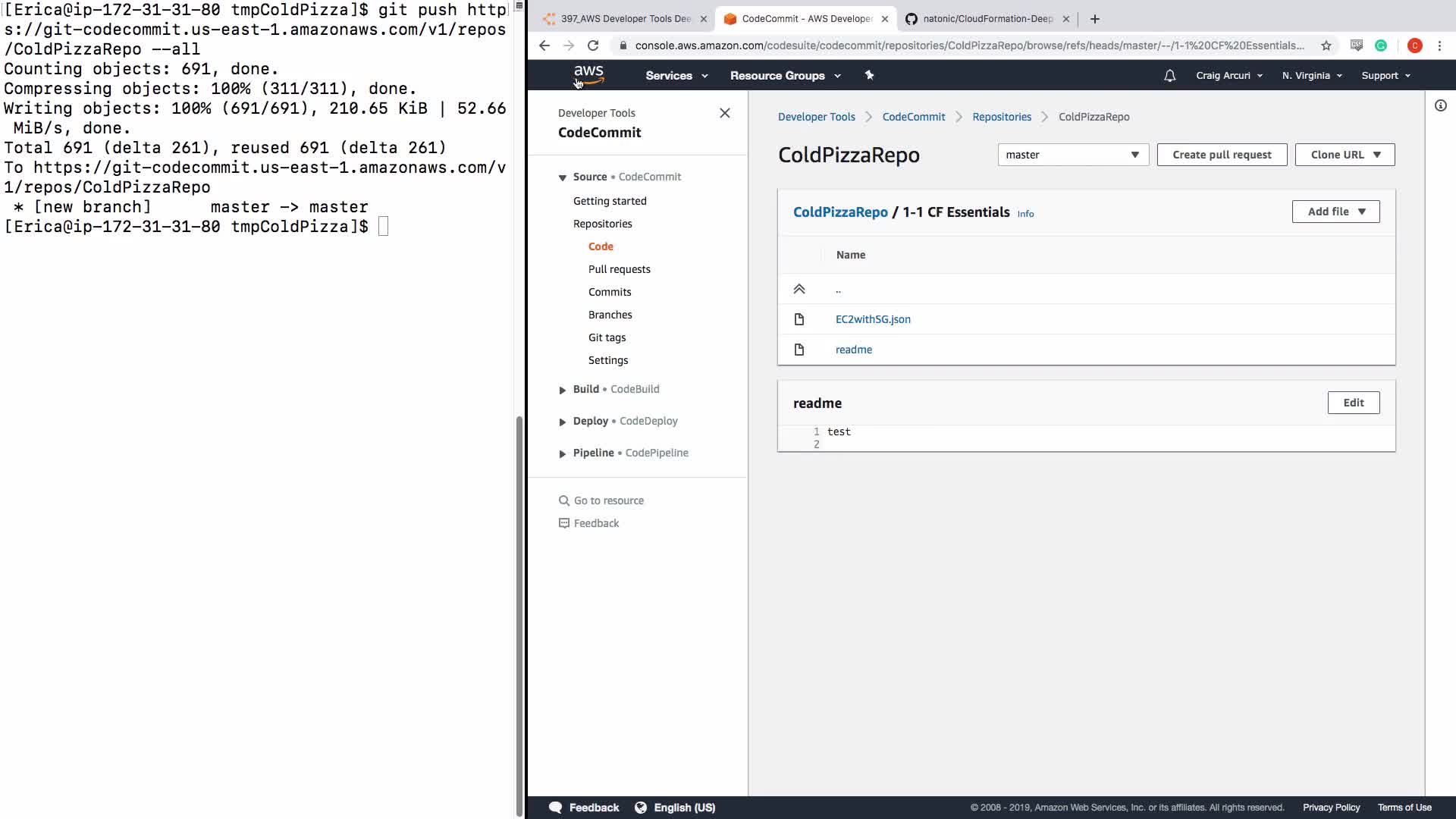Open the EC2withSG.json file link
The width and height of the screenshot is (1456, 819).
click(x=873, y=319)
